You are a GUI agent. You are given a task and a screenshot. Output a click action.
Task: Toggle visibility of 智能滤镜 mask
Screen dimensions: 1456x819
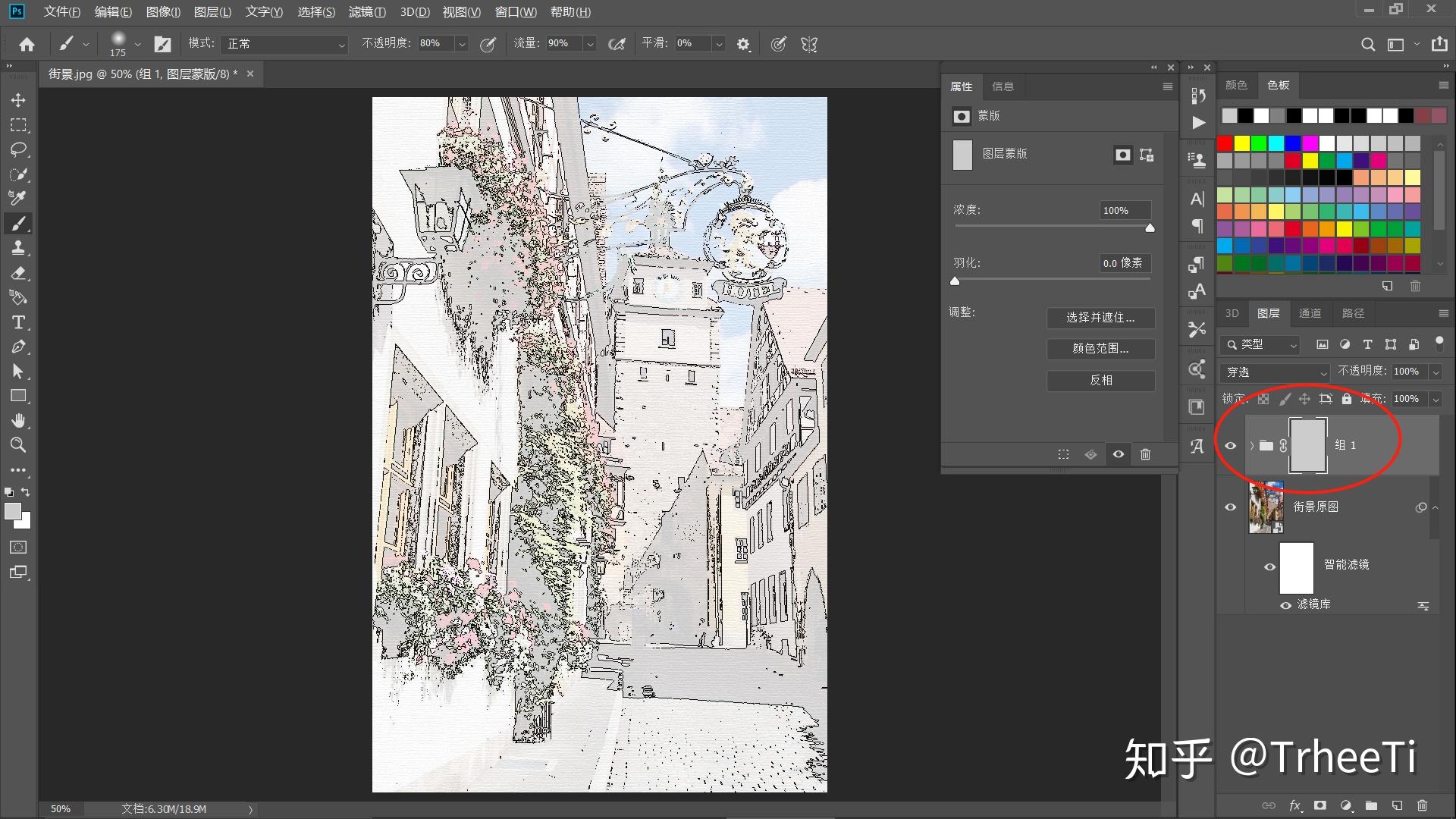(x=1269, y=566)
